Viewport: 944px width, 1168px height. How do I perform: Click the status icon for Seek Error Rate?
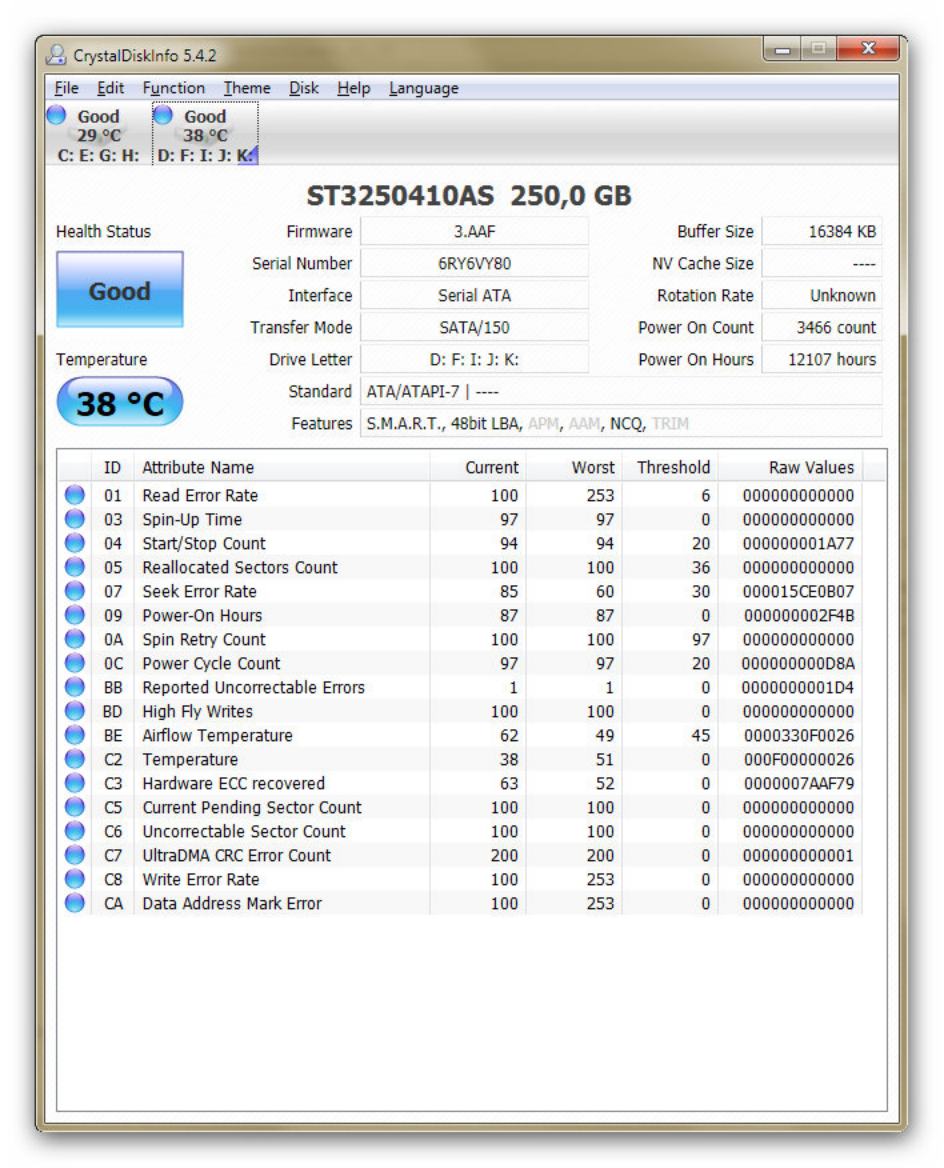[75, 591]
